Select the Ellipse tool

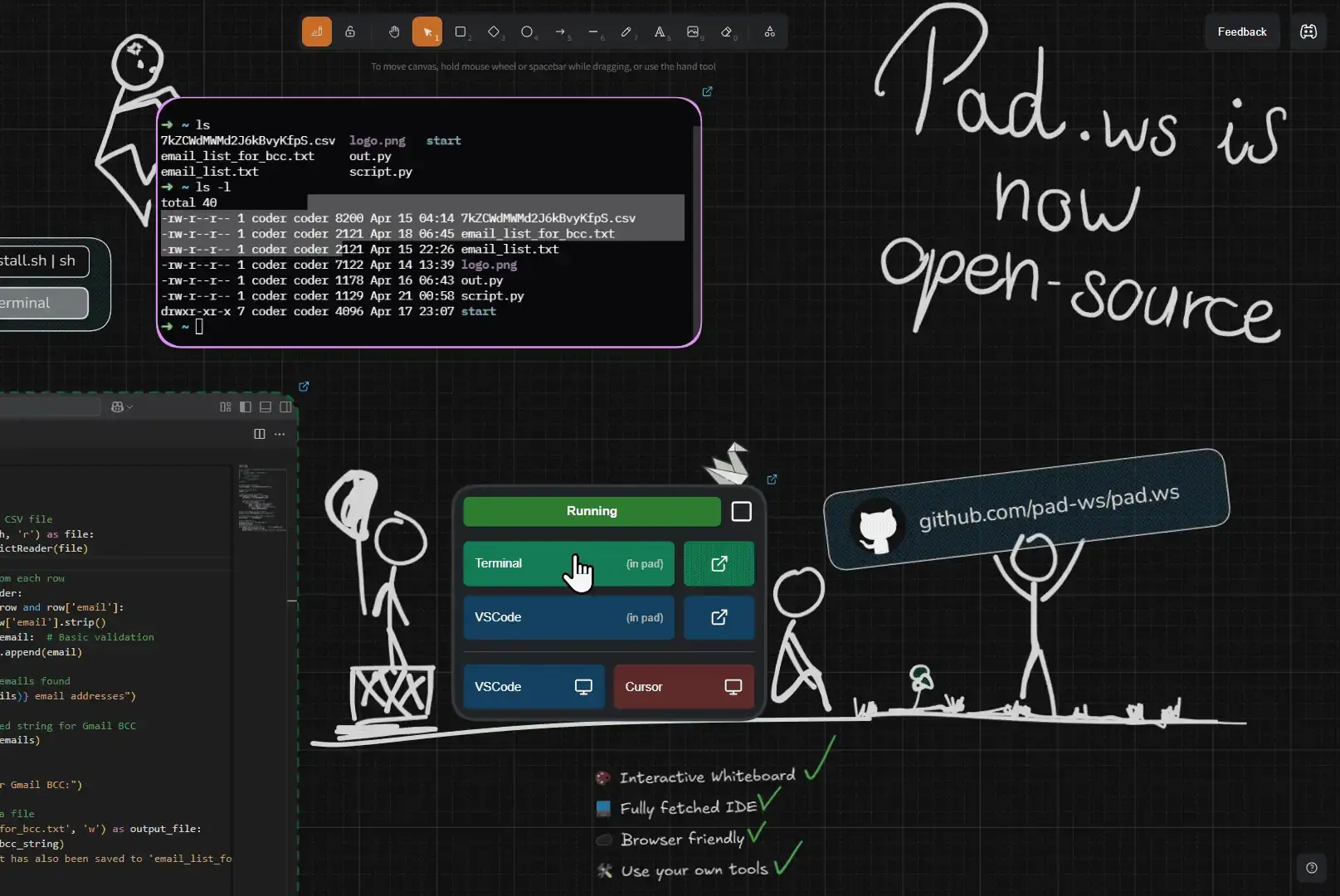pyautogui.click(x=527, y=32)
